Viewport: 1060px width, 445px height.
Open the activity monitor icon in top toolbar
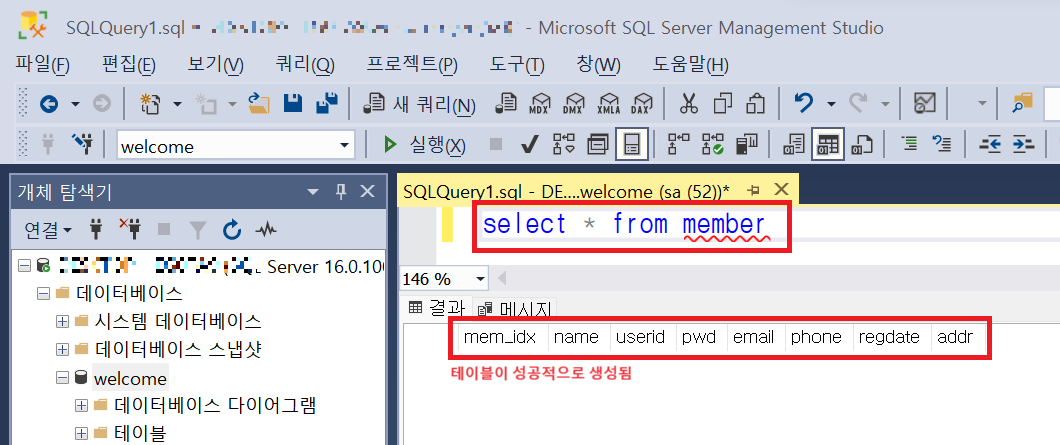pos(924,103)
